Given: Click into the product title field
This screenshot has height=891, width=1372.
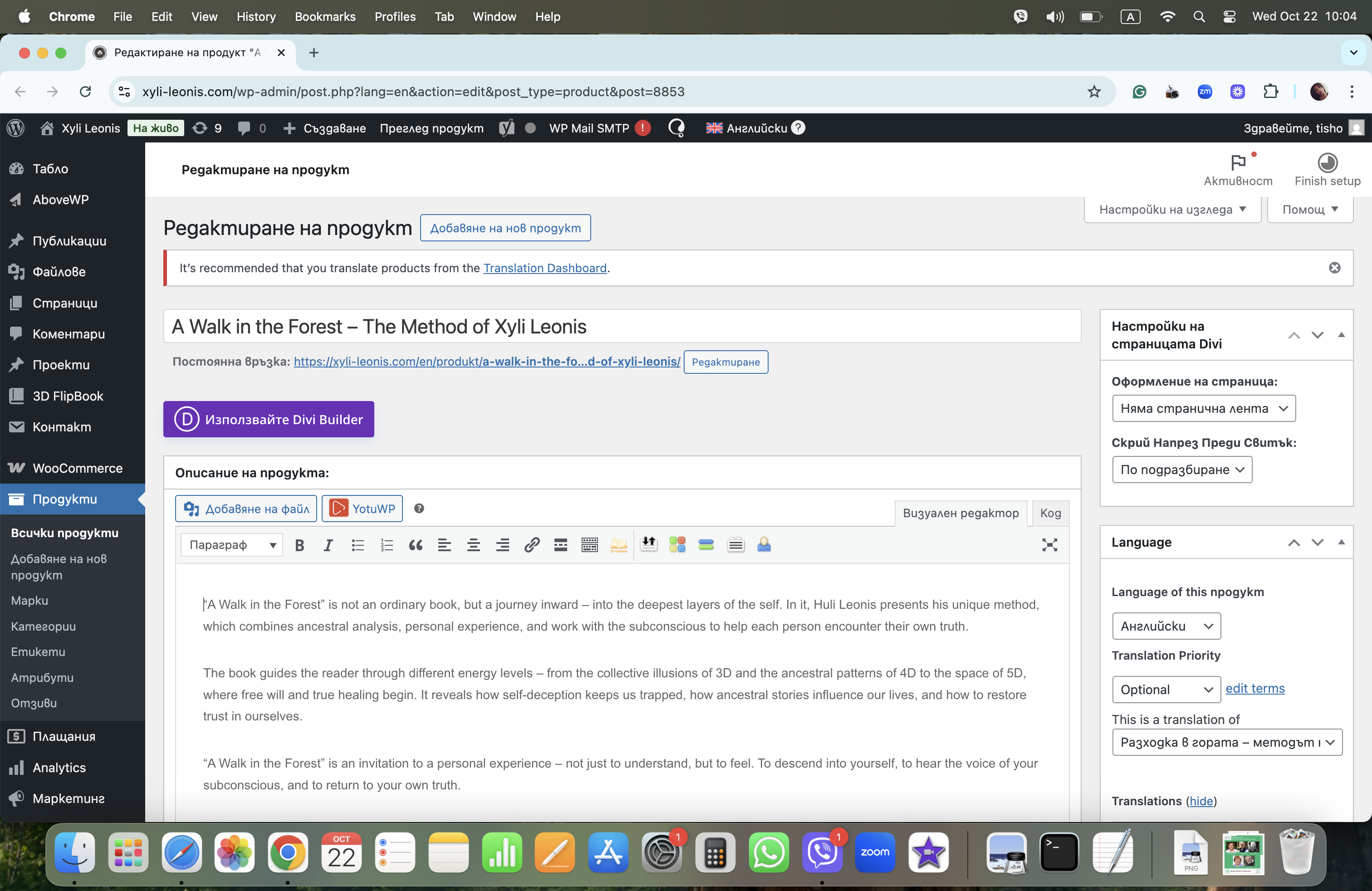Looking at the screenshot, I should (x=622, y=327).
